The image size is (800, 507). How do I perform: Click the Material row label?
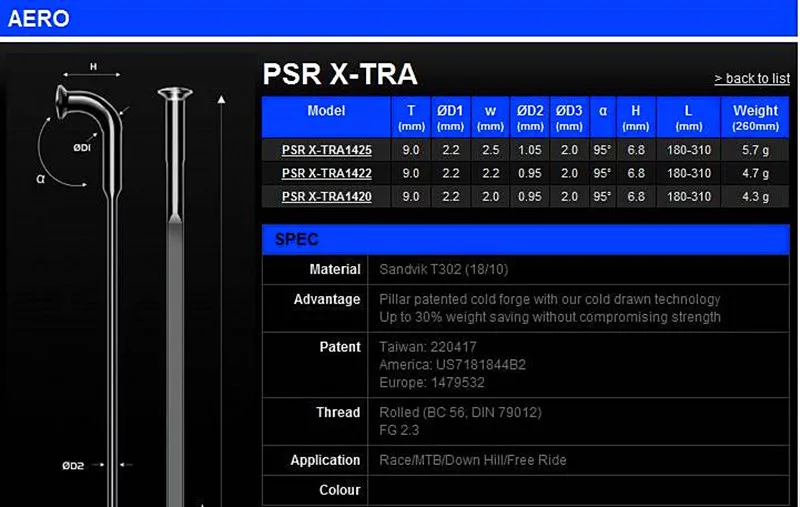point(335,269)
